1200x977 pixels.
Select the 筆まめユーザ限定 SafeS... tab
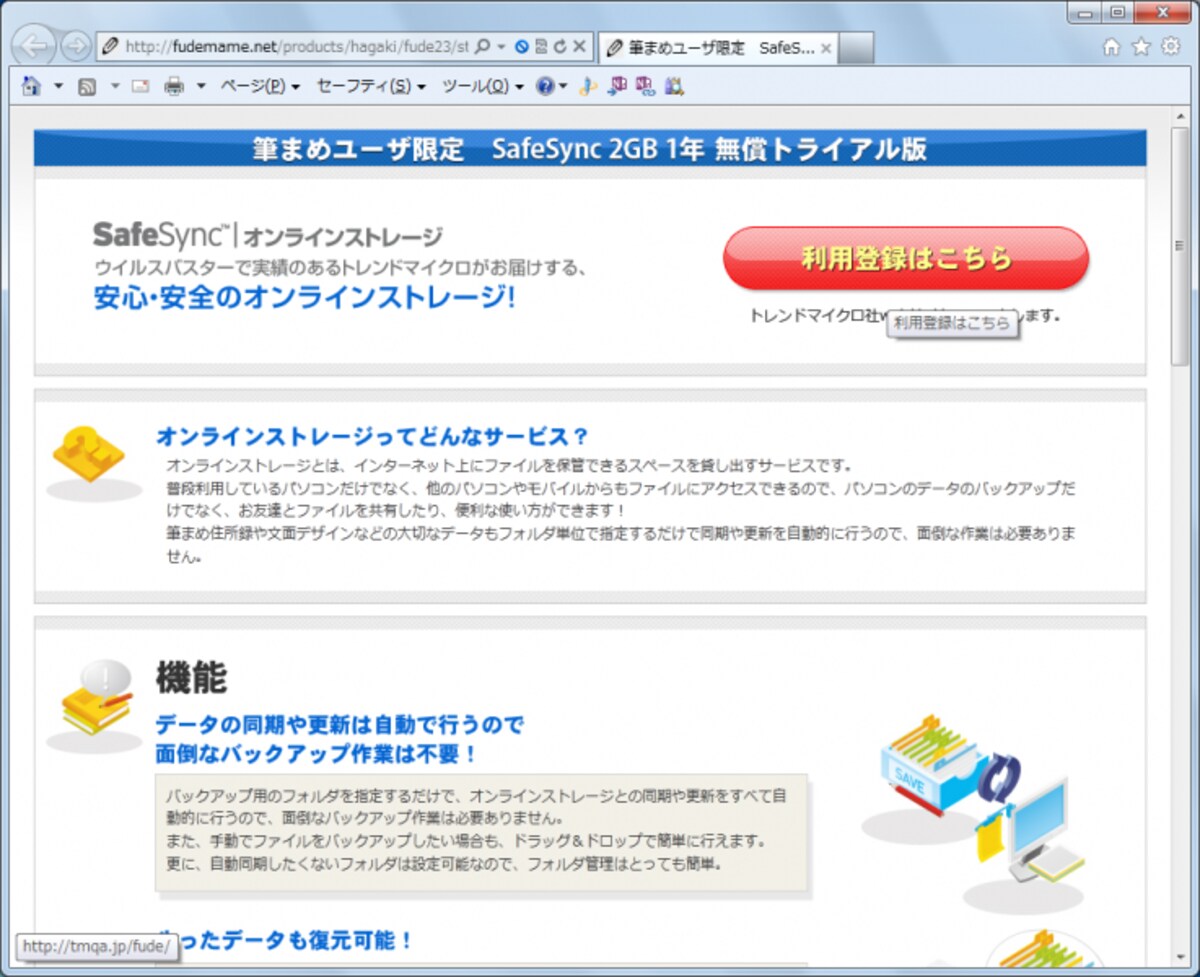pos(719,47)
